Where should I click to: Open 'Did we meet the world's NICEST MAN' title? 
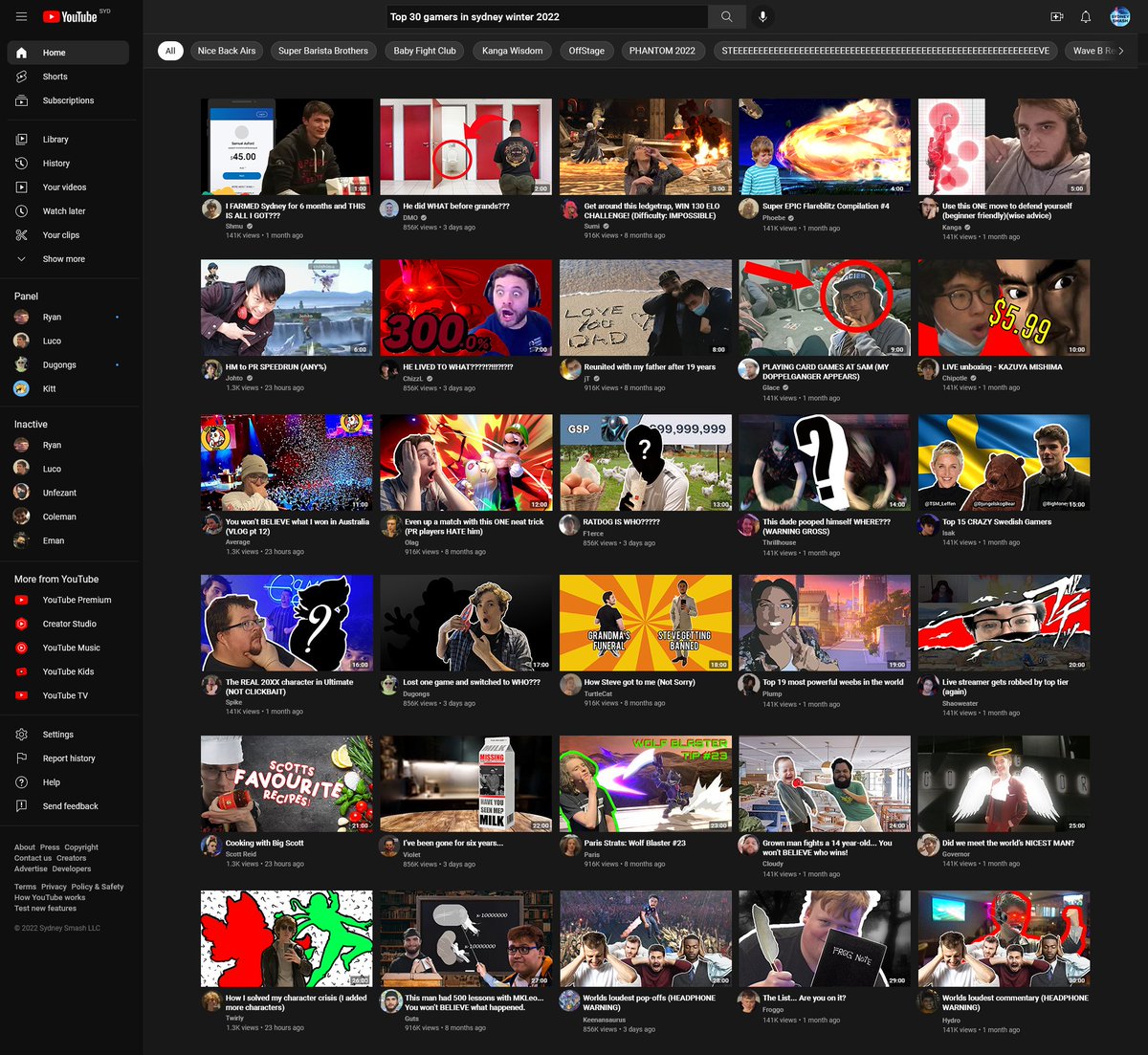[1008, 843]
